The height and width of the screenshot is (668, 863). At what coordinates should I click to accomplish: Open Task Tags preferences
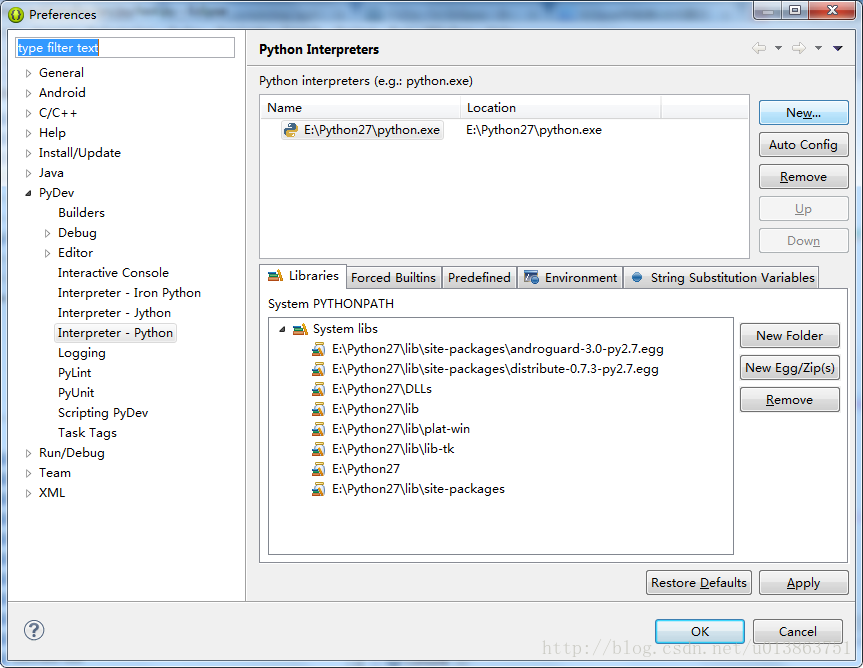pos(88,433)
